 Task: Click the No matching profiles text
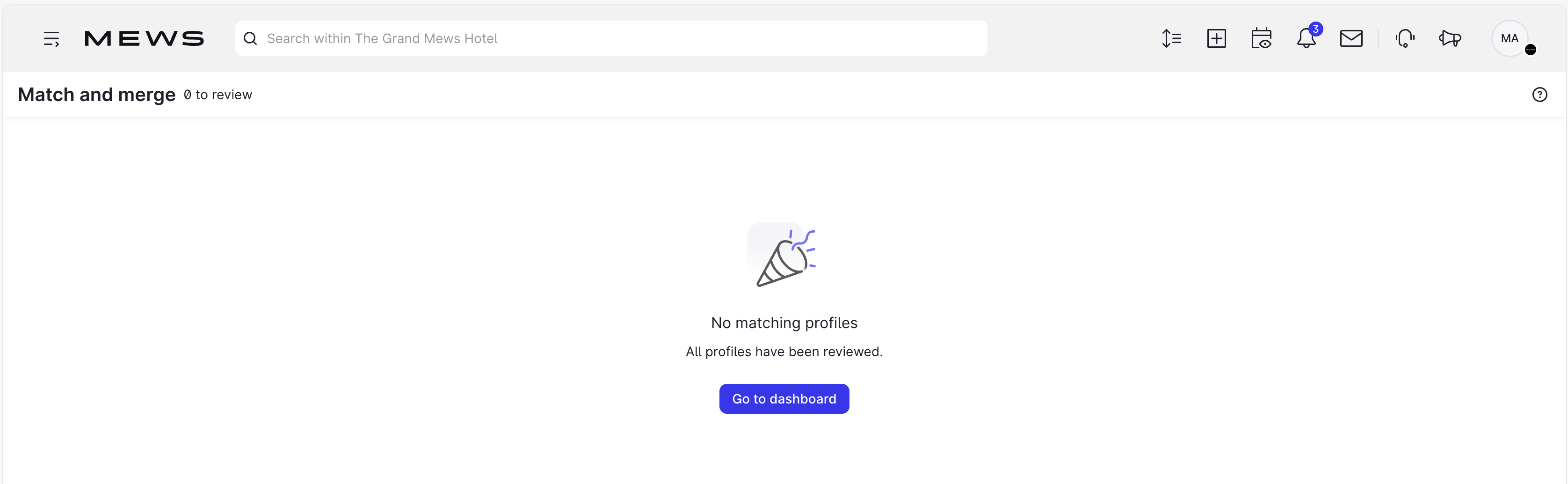tap(784, 323)
